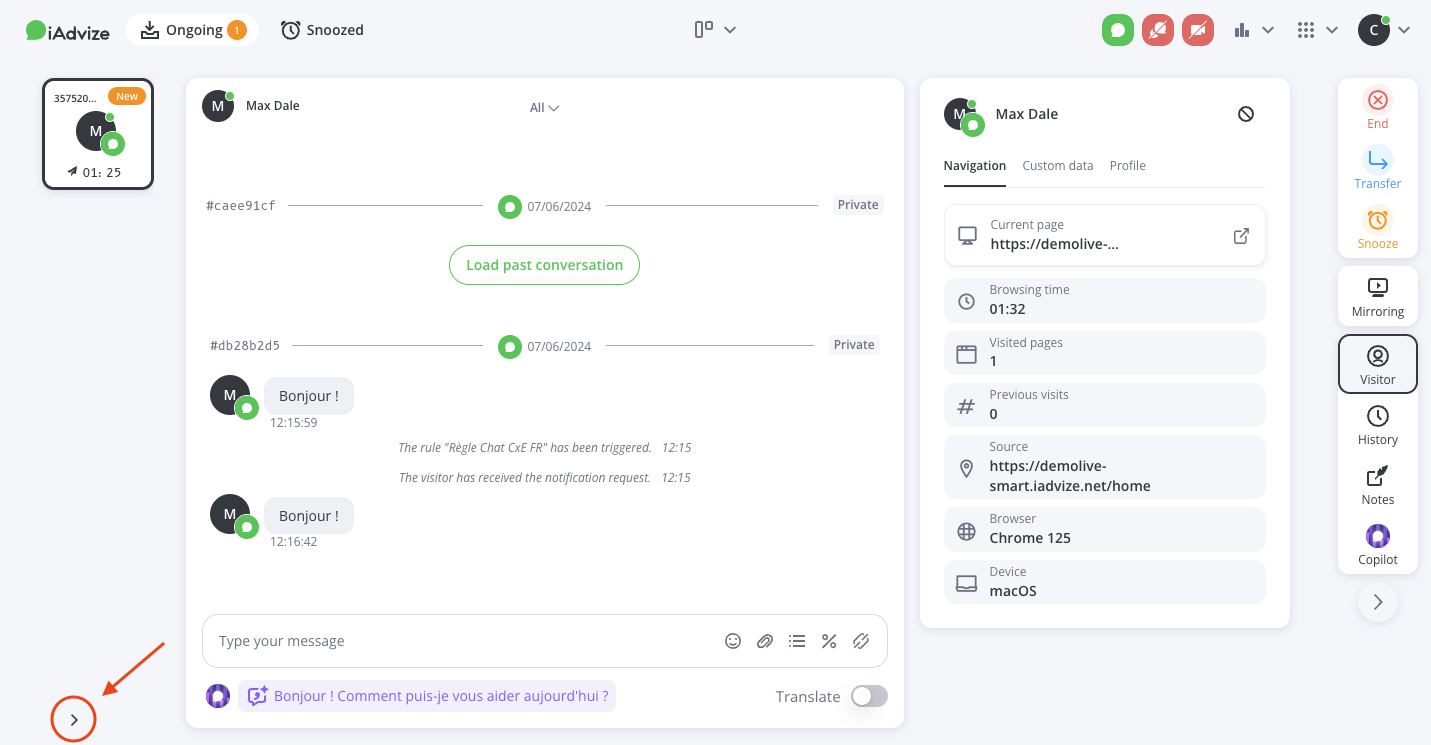Toggle the Translate switch
This screenshot has height=745, width=1431.
coord(869,696)
